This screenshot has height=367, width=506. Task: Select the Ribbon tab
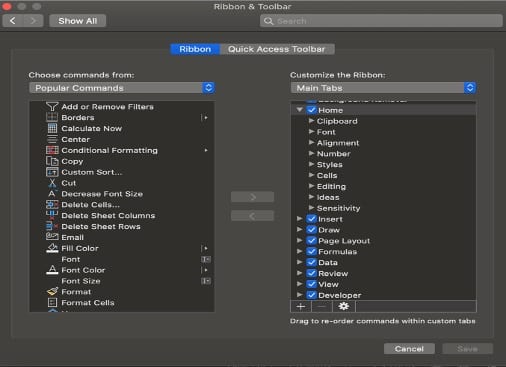tap(195, 49)
